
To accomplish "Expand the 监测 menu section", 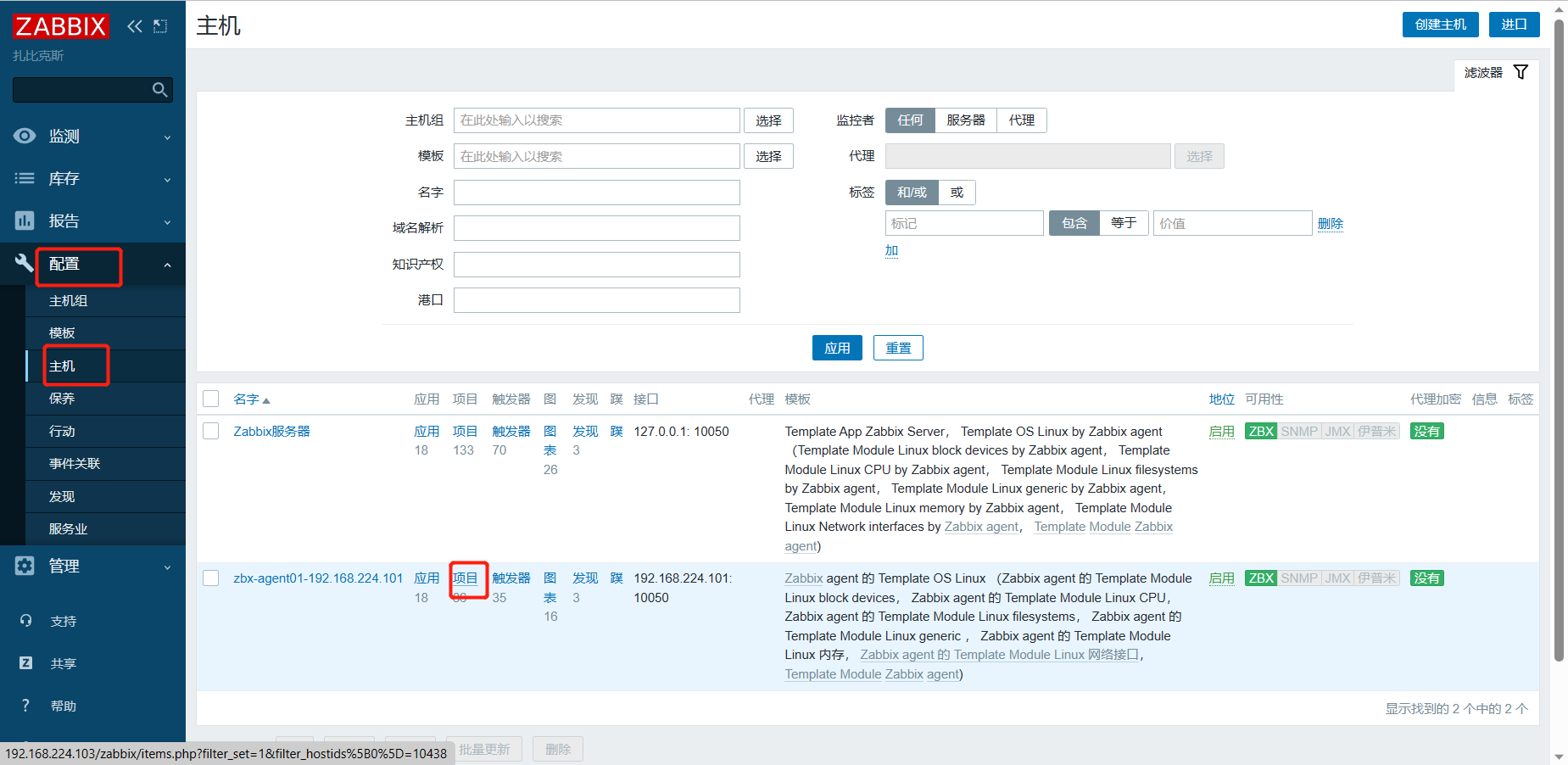I will click(x=92, y=136).
